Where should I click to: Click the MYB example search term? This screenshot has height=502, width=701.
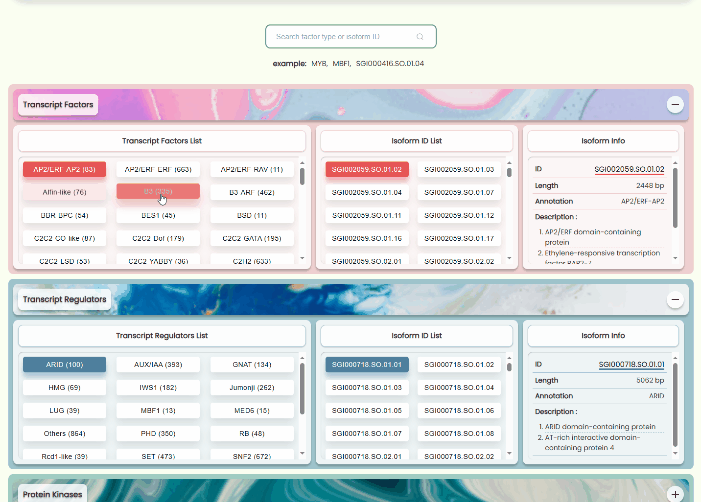[319, 63]
